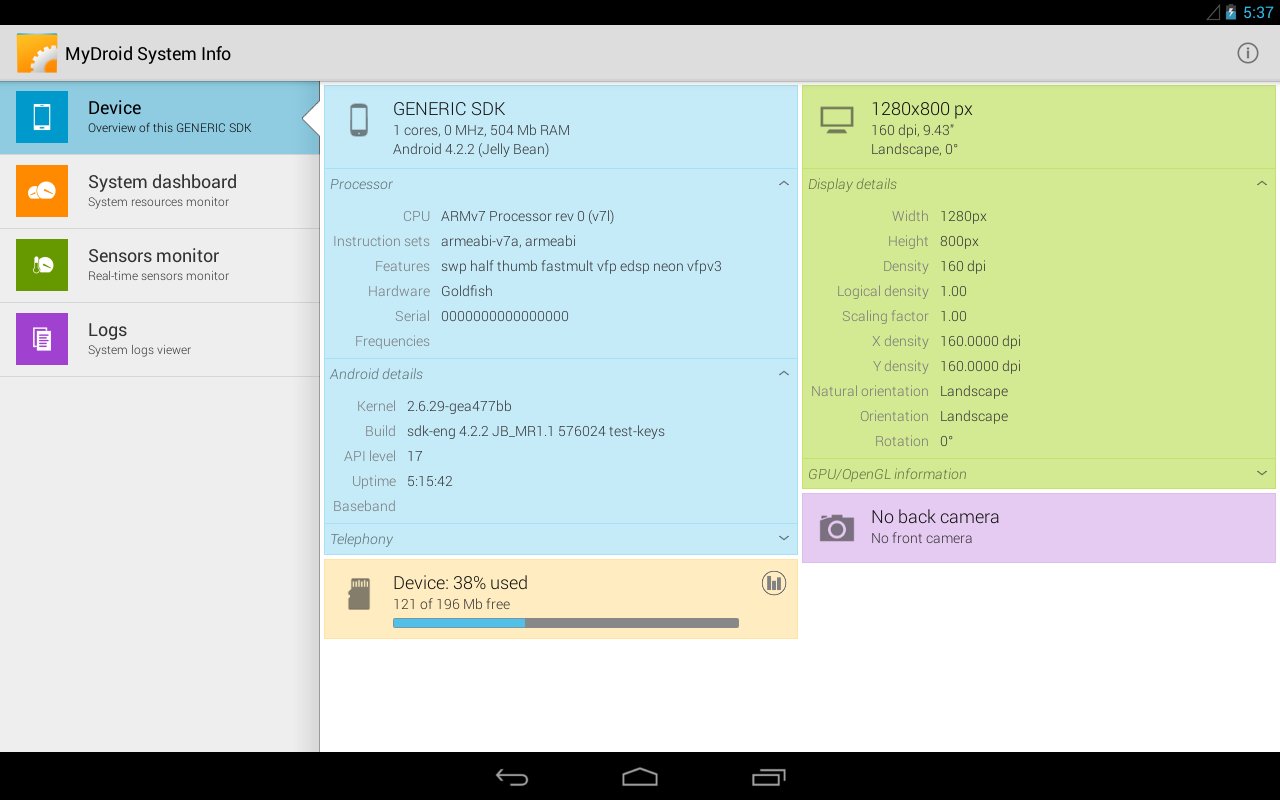Click the '121 of 196 Mb free' text

(x=452, y=604)
